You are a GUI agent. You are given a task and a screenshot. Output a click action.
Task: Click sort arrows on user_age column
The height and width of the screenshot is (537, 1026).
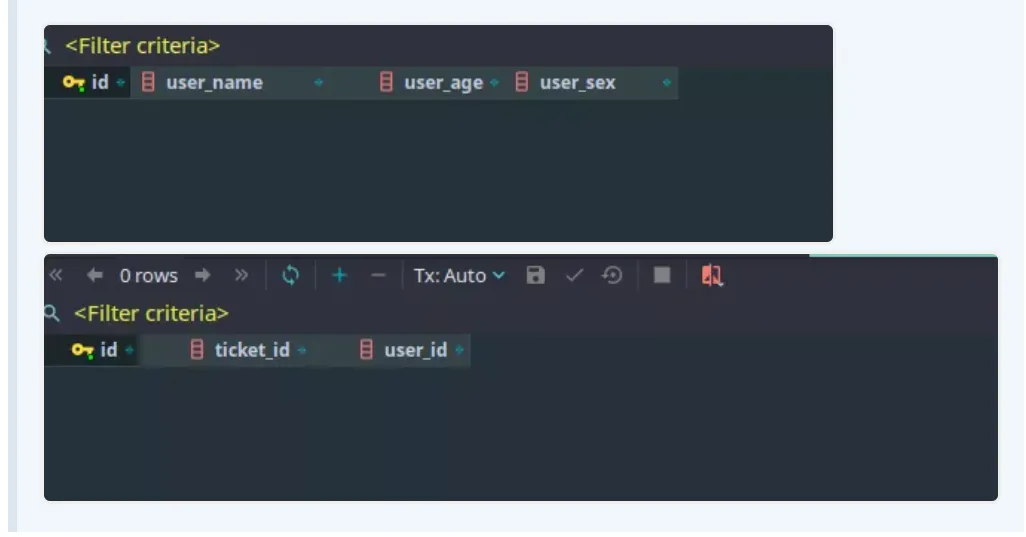(x=495, y=82)
